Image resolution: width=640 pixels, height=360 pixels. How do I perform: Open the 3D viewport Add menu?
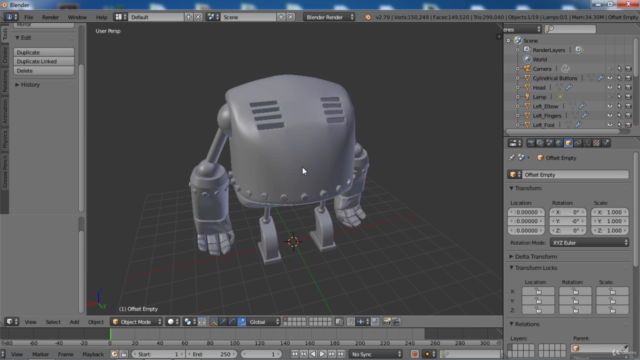point(74,322)
